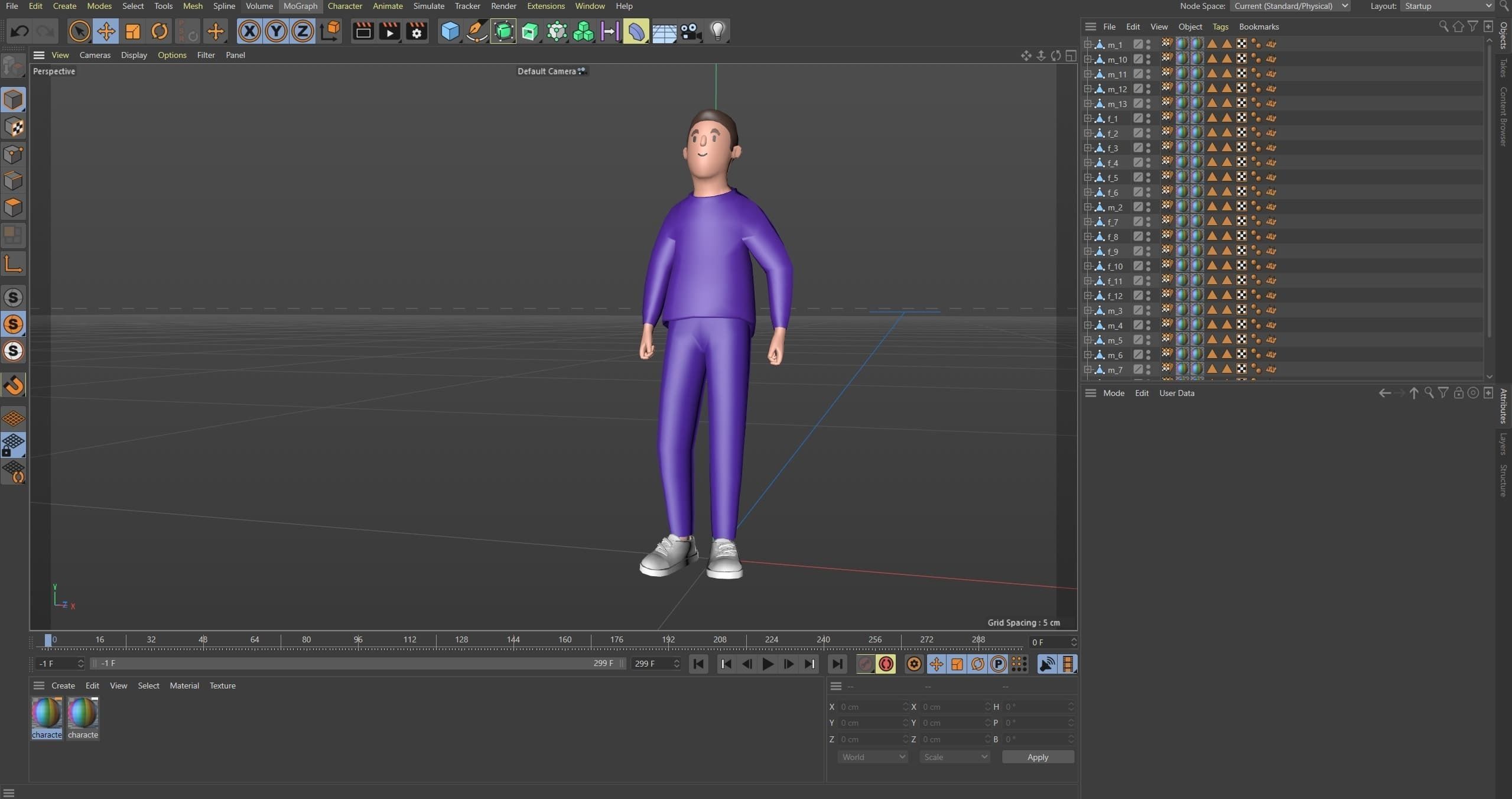Click the MoGraph Cloner icon
The image size is (1512, 799).
tap(583, 31)
